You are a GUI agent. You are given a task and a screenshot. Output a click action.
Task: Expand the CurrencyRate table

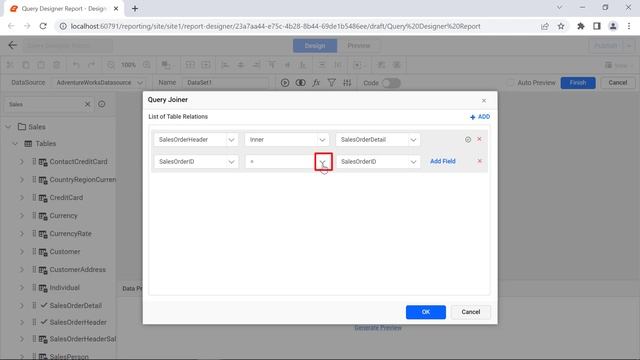tap(22, 233)
